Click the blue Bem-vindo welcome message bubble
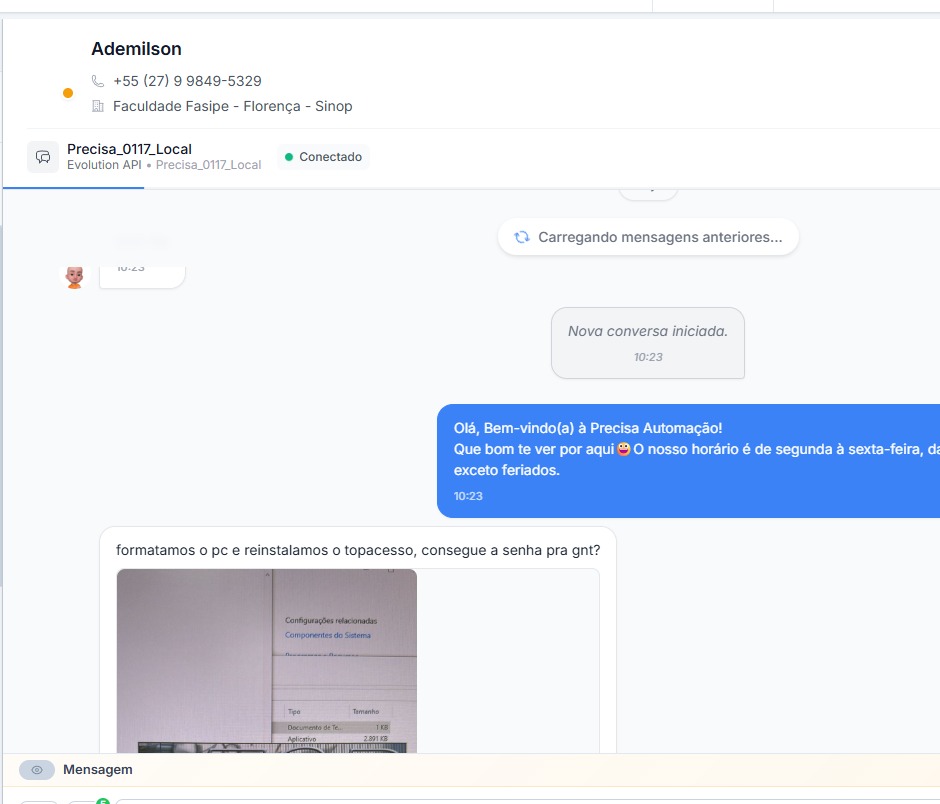The image size is (940, 804). [x=690, y=461]
